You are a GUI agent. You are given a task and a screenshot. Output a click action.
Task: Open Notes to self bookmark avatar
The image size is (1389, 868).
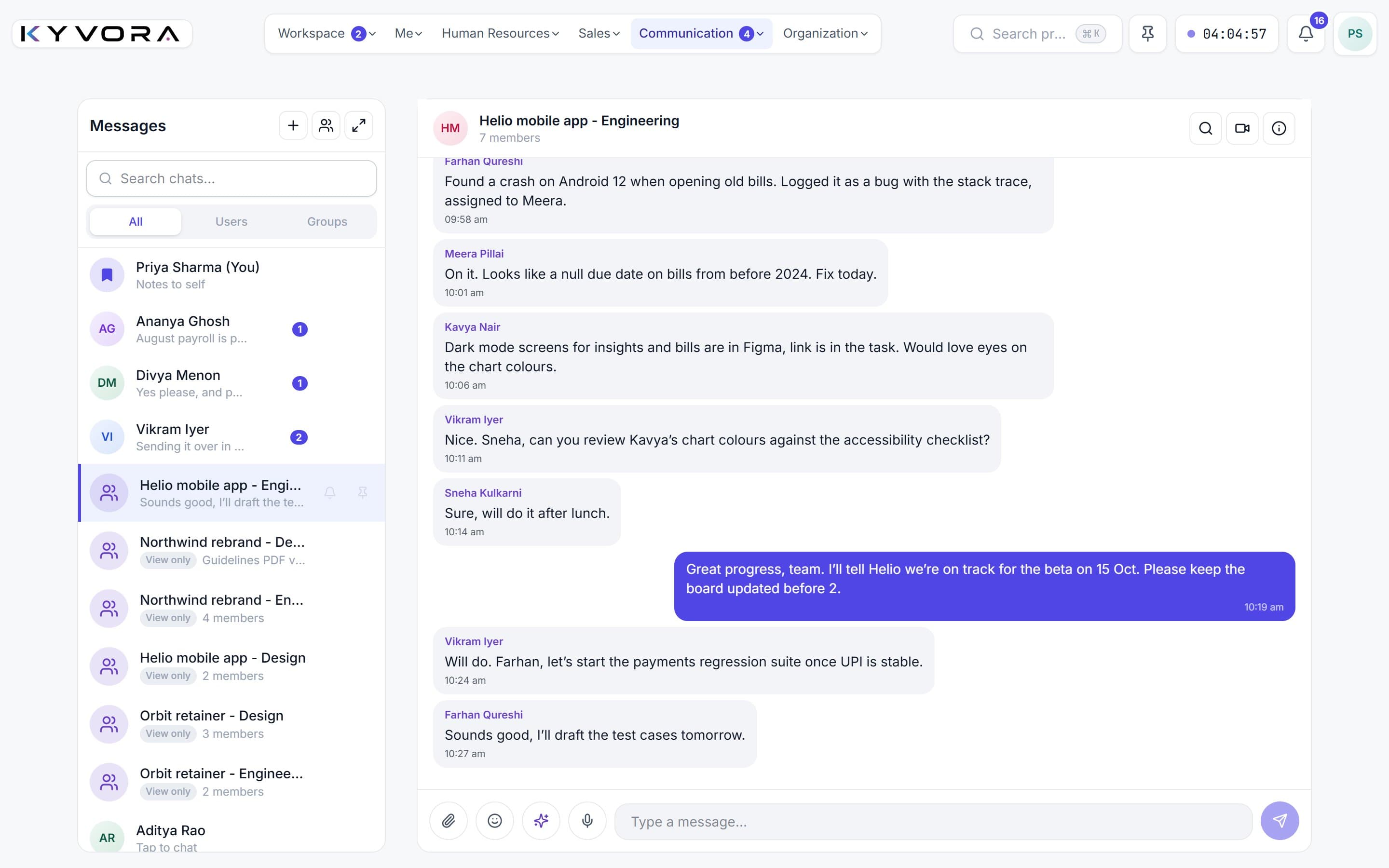pyautogui.click(x=107, y=275)
